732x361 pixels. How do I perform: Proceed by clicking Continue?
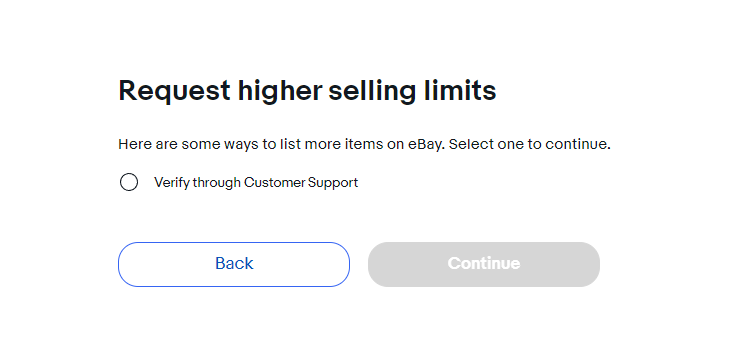(x=484, y=264)
